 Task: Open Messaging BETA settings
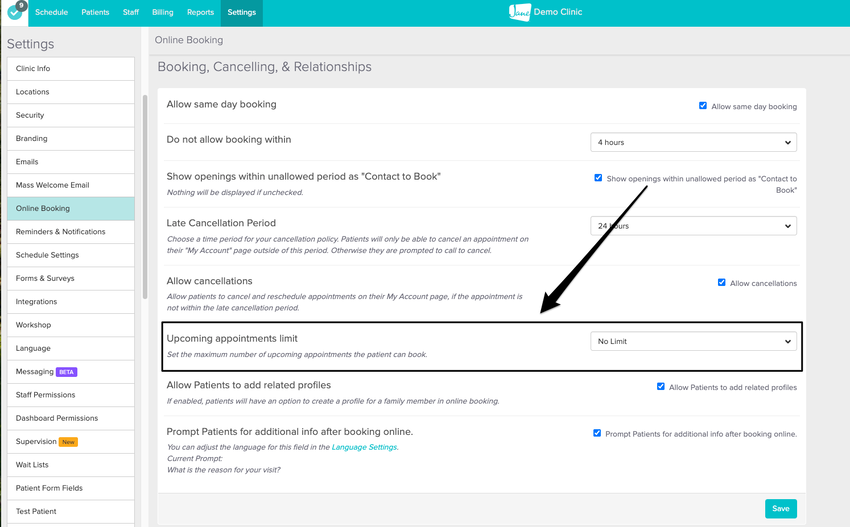coord(71,371)
